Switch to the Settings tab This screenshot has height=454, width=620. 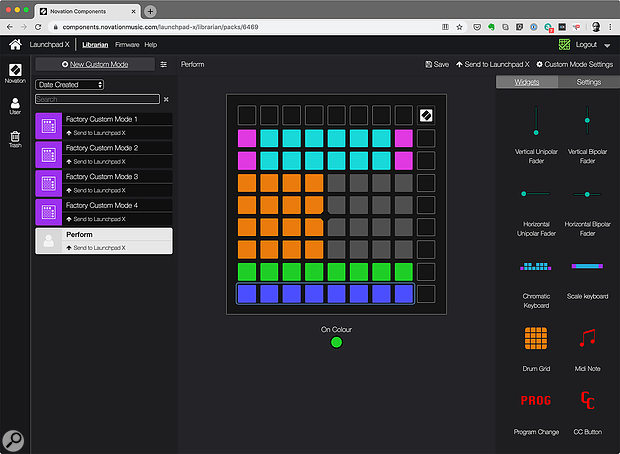click(589, 82)
